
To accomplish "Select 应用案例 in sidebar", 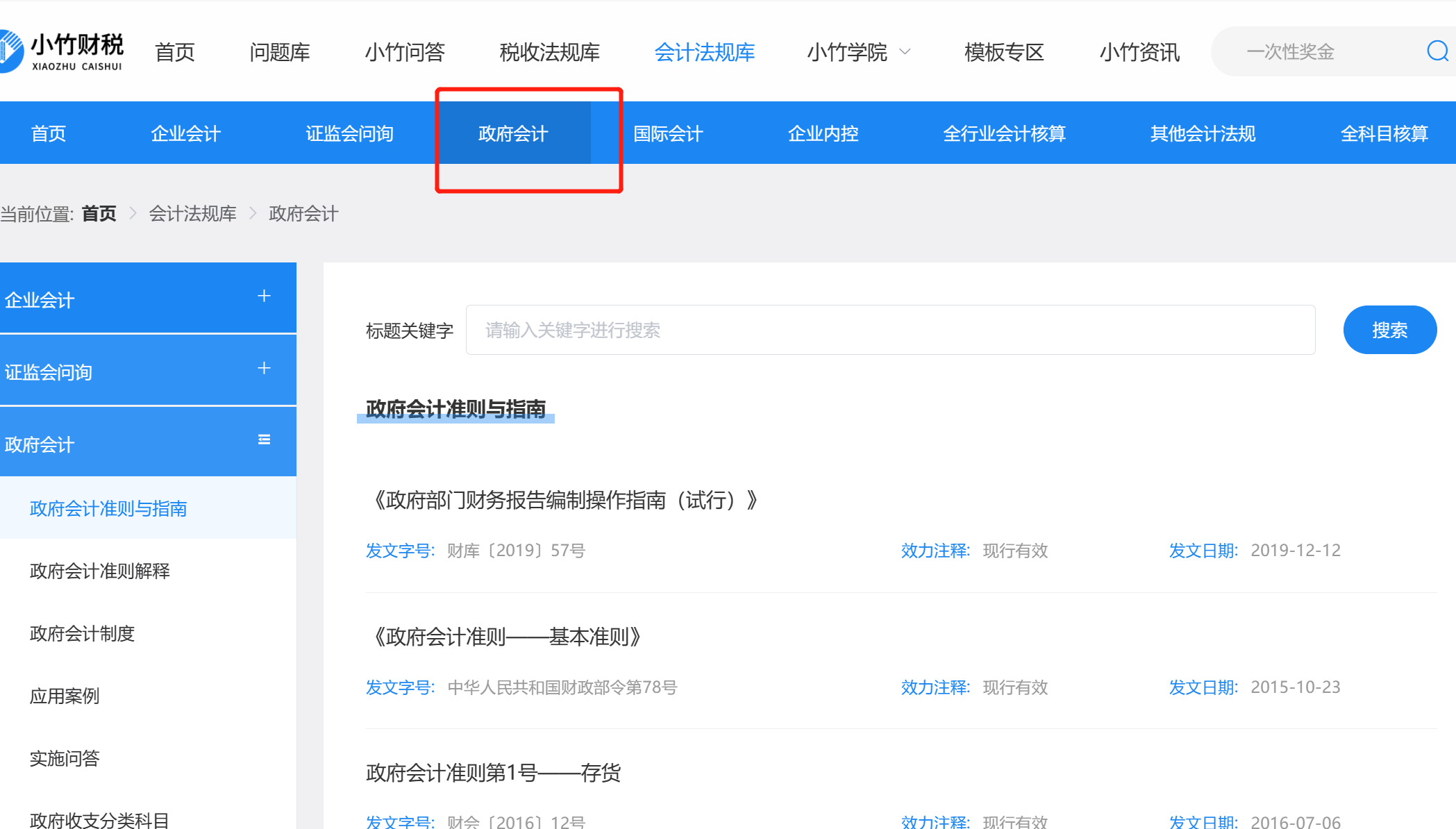I will click(x=65, y=696).
